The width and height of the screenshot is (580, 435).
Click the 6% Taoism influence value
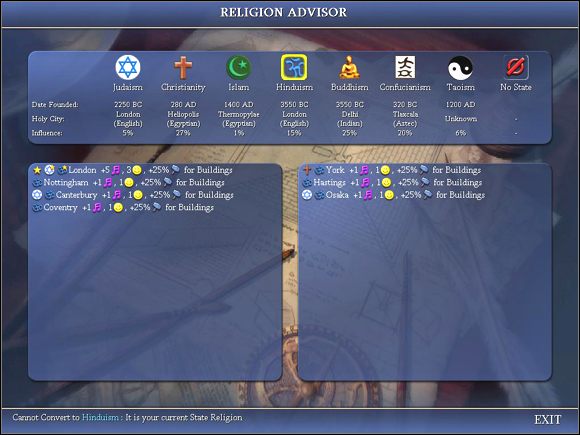click(461, 133)
